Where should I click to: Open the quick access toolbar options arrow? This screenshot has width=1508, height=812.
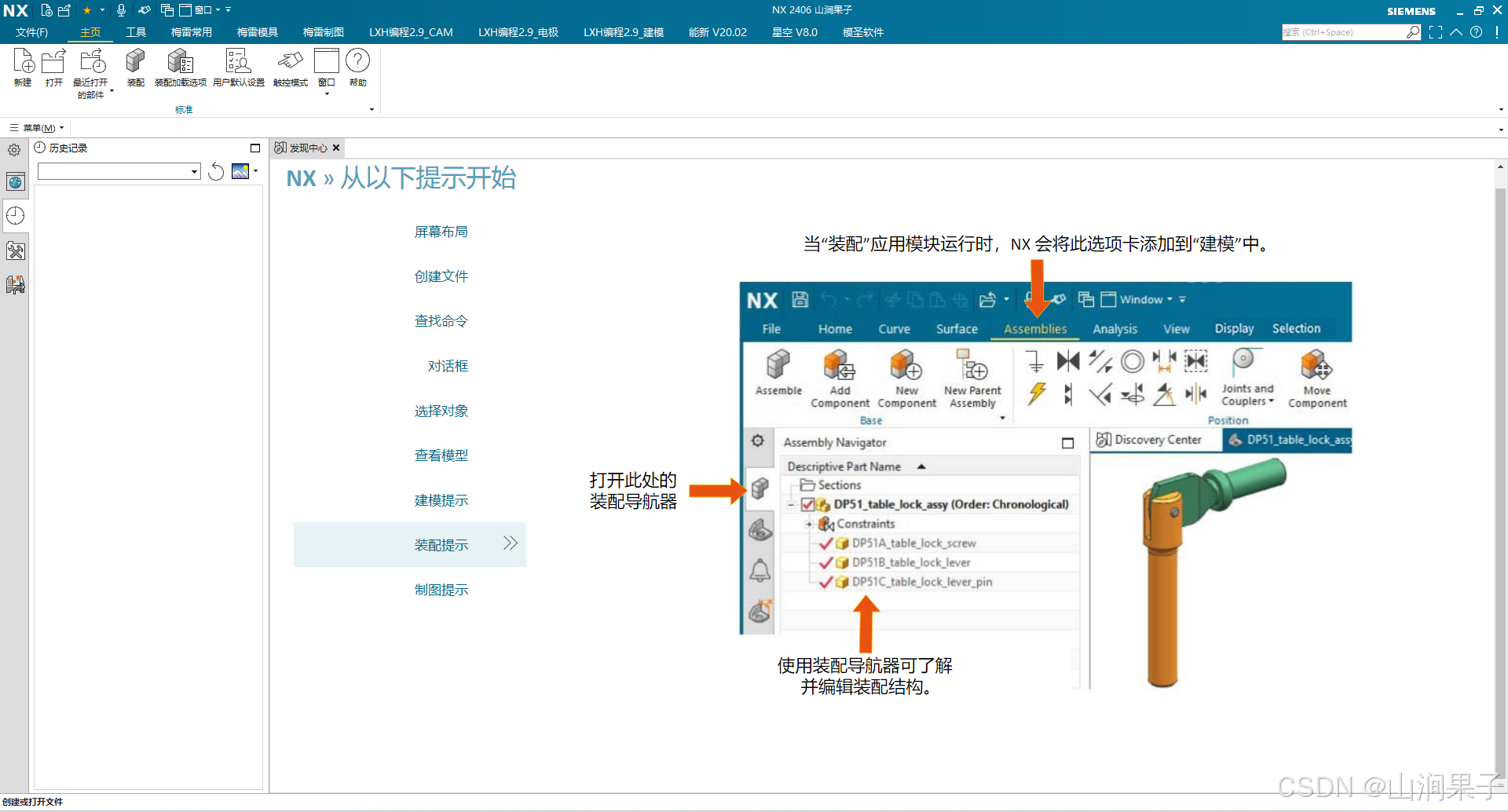(x=229, y=10)
